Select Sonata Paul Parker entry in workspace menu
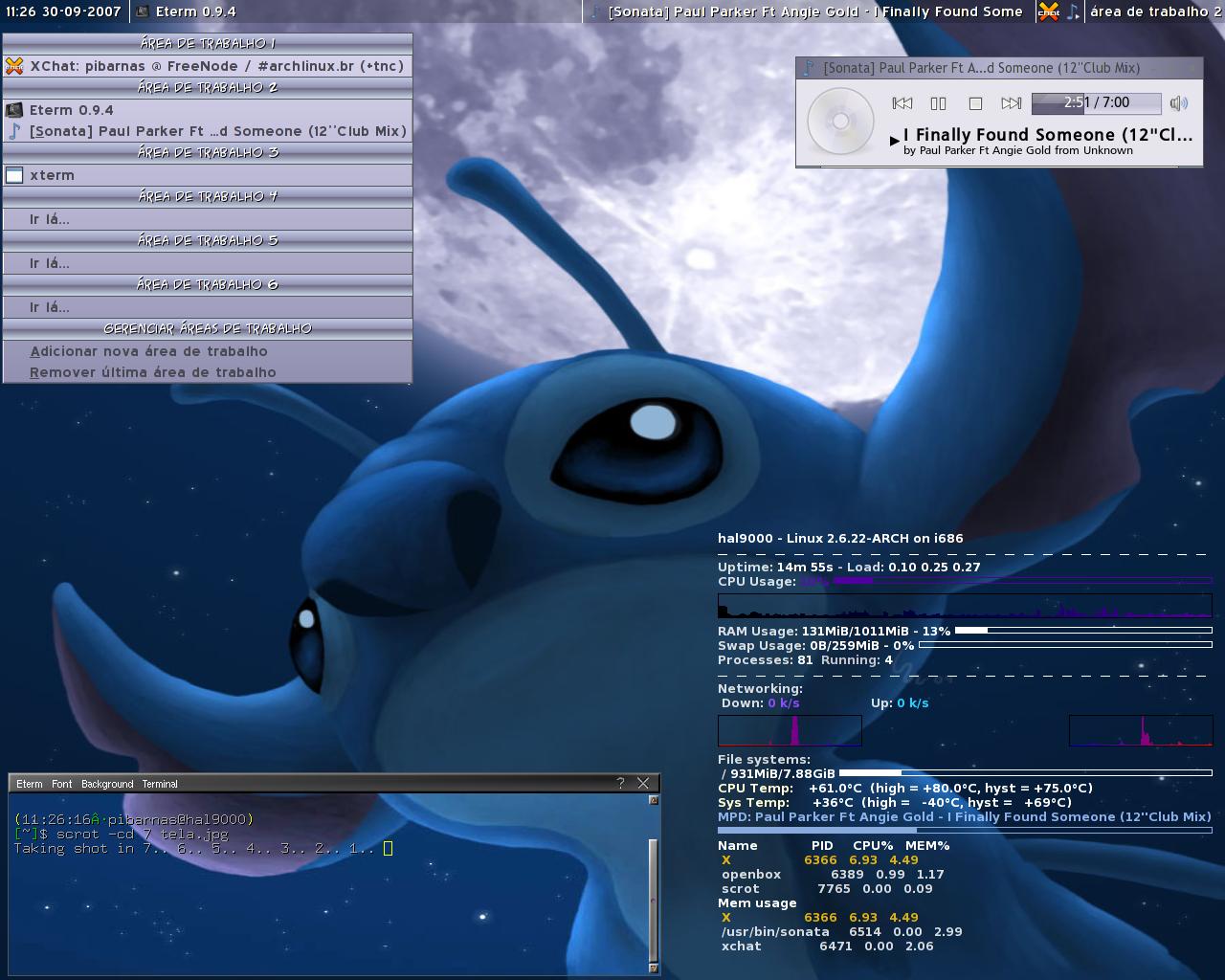Image resolution: width=1225 pixels, height=980 pixels. pyautogui.click(x=208, y=131)
